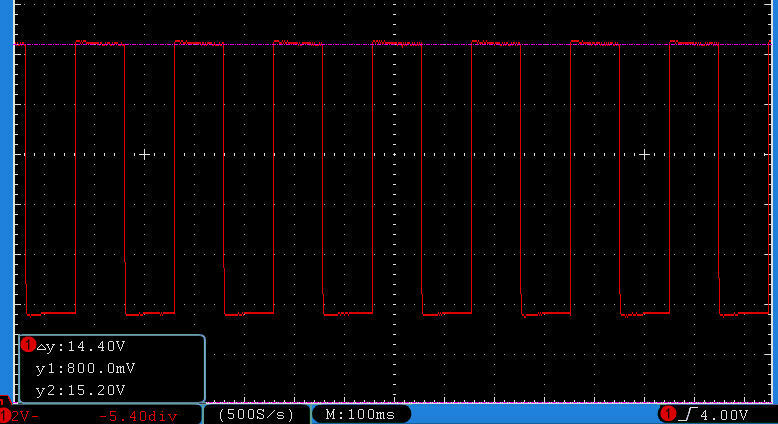
Task: Click the 4.00V trigger level readout
Action: [x=723, y=415]
